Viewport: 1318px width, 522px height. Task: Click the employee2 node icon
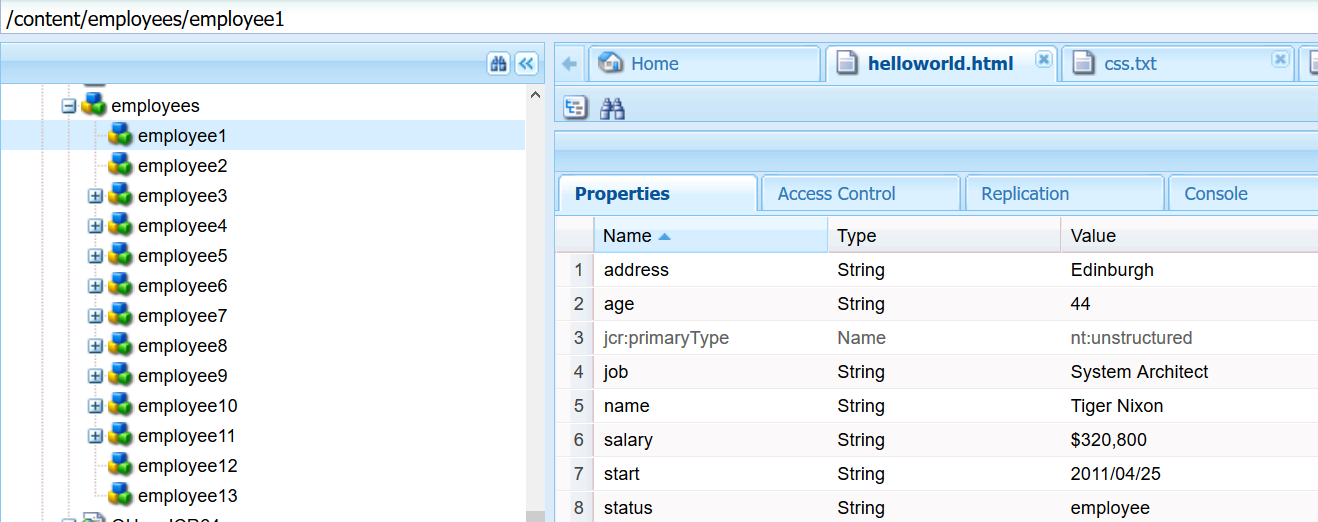120,165
